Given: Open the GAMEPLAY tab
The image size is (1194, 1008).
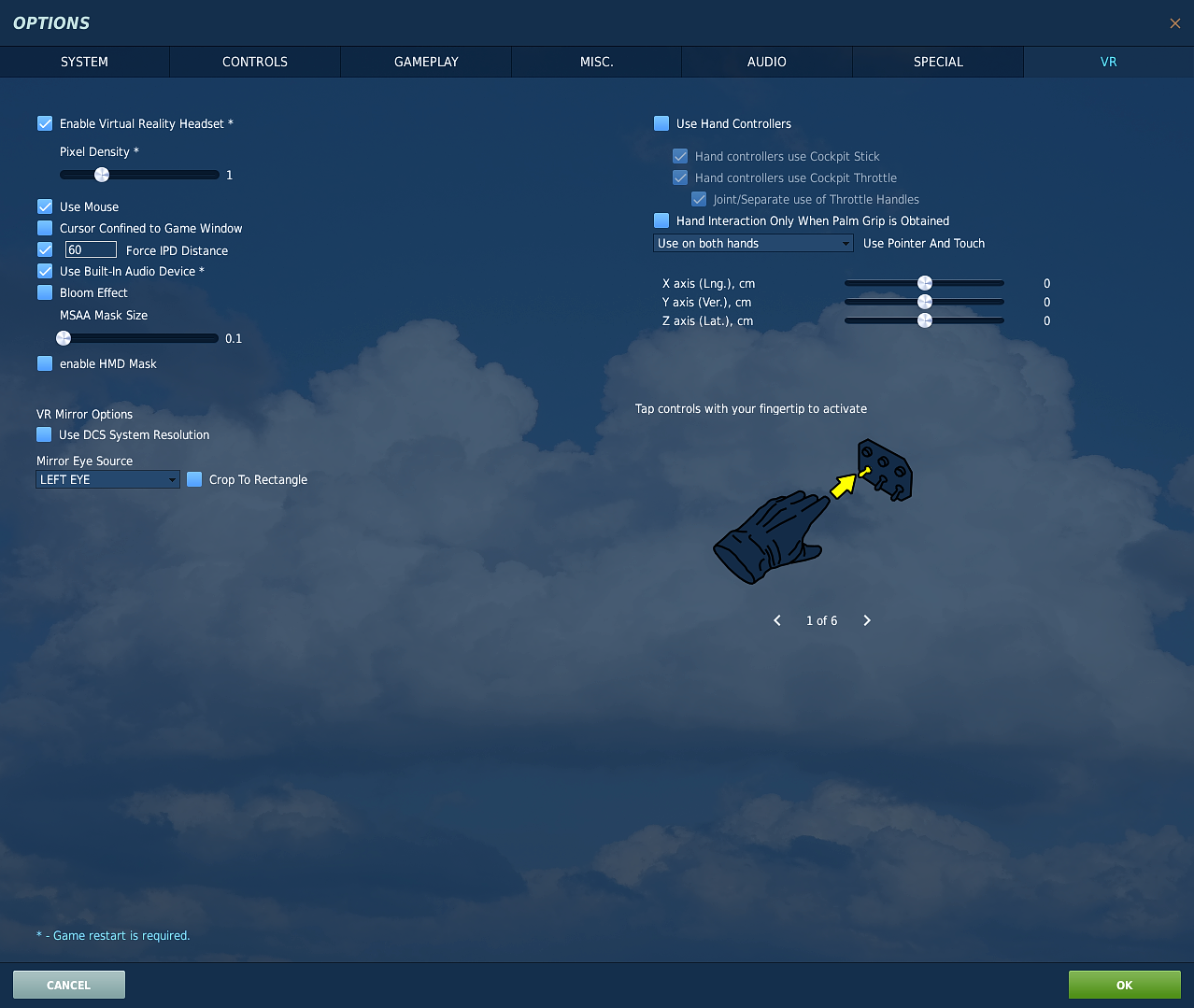Looking at the screenshot, I should tap(426, 62).
